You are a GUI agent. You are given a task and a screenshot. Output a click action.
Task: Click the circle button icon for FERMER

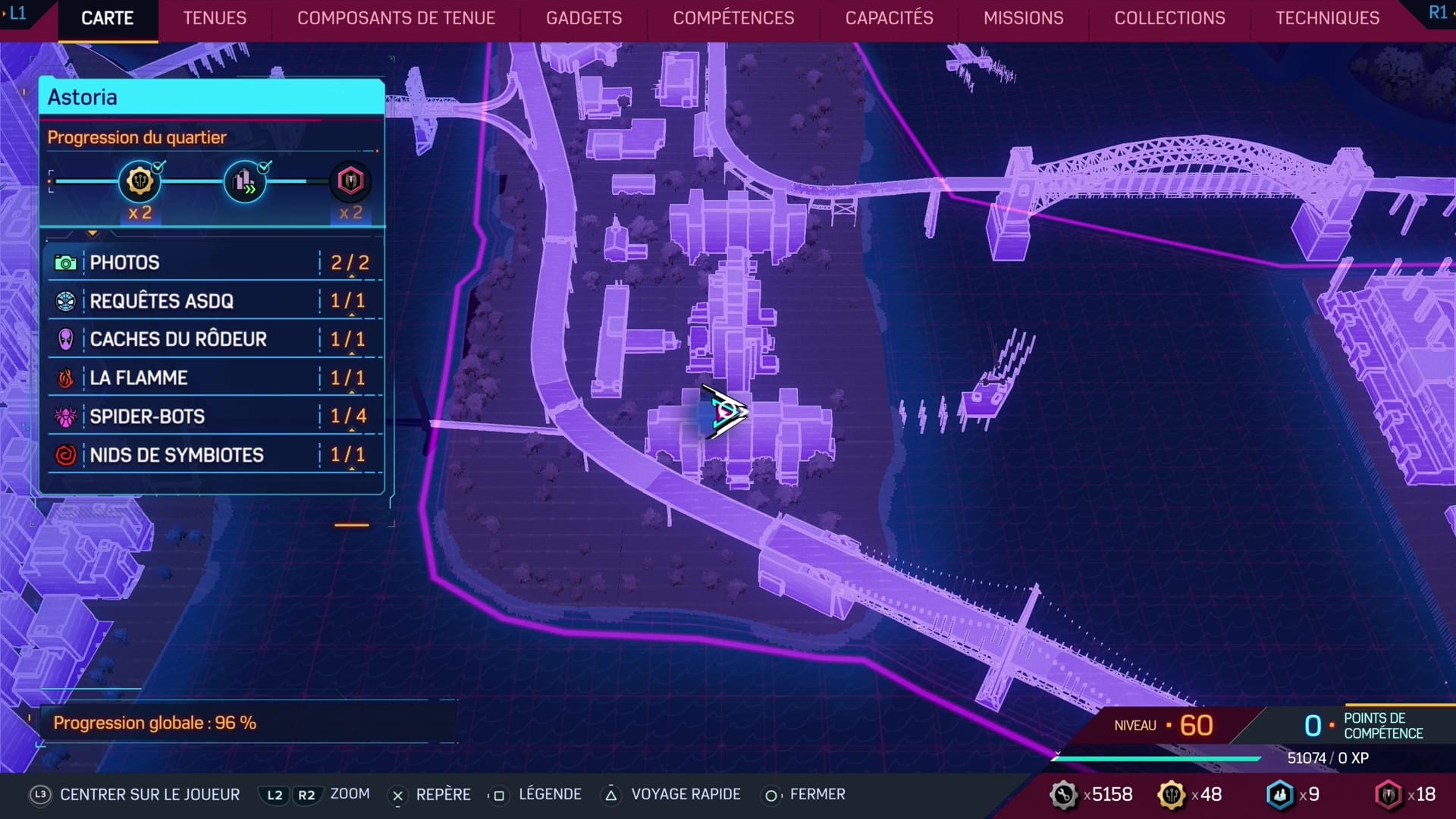point(770,795)
